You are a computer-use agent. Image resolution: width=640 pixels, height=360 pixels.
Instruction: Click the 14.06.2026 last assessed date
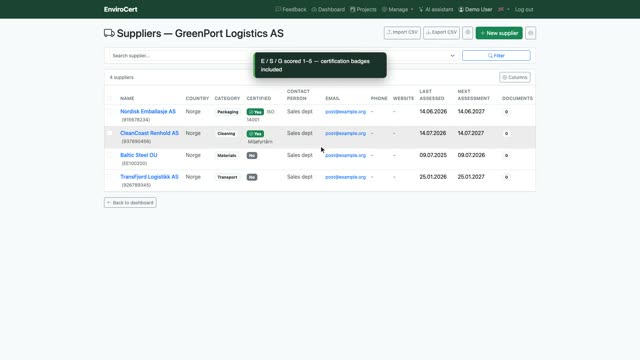433,111
